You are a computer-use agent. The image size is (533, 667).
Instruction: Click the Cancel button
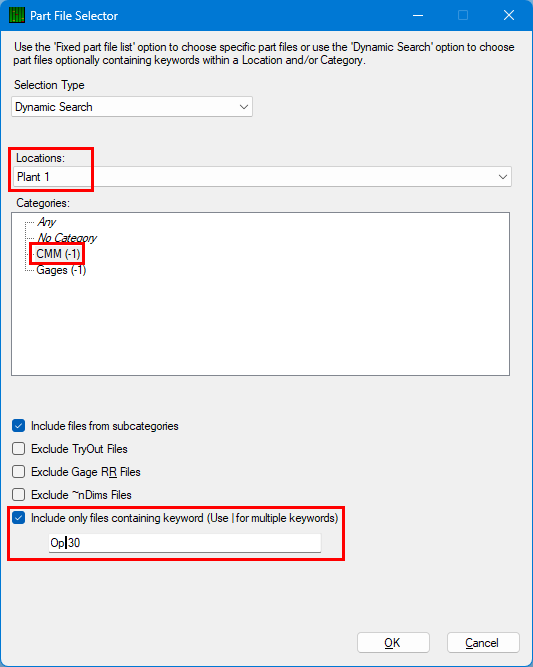[483, 642]
